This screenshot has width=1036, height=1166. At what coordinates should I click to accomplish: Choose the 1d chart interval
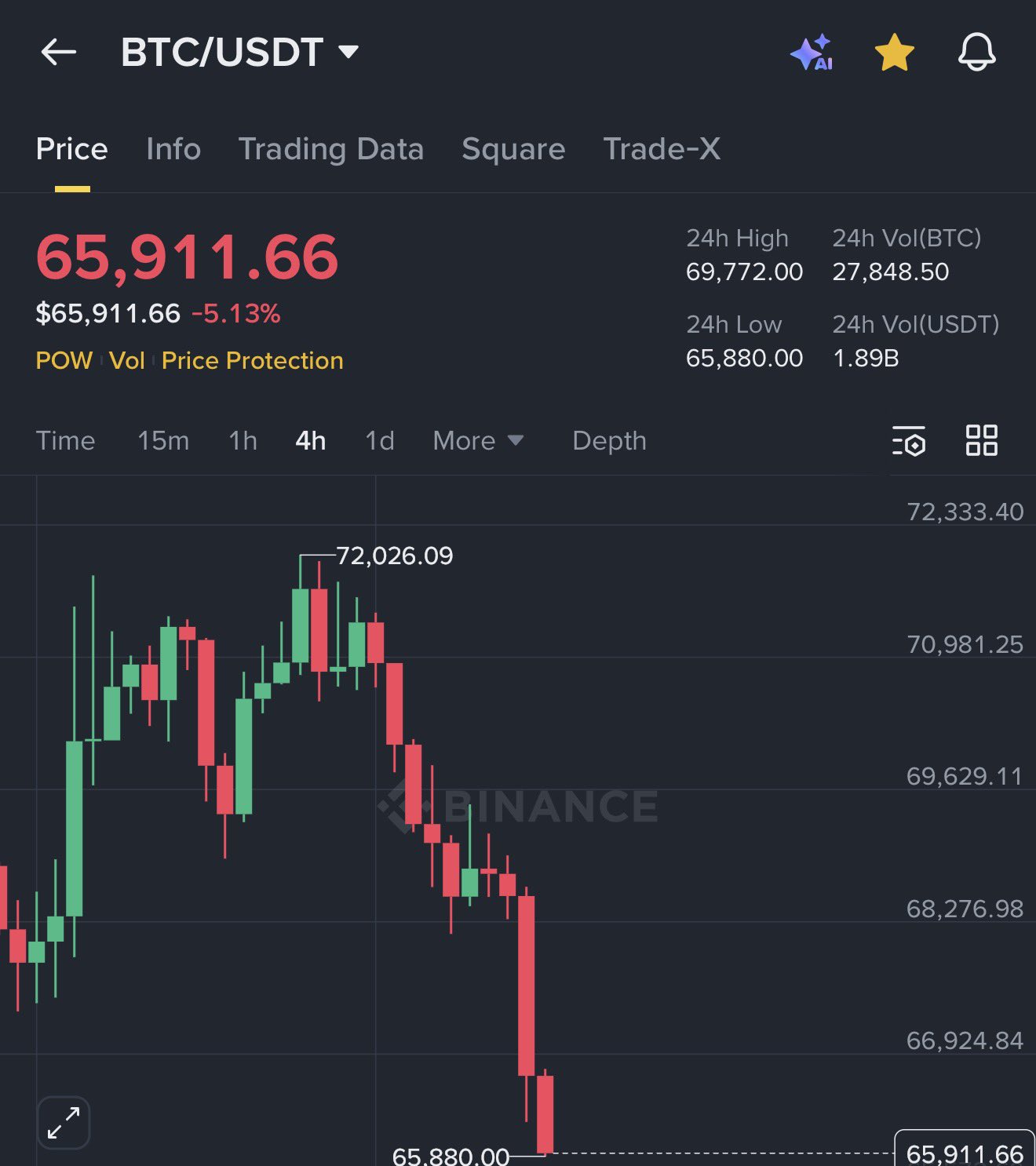pyautogui.click(x=380, y=441)
